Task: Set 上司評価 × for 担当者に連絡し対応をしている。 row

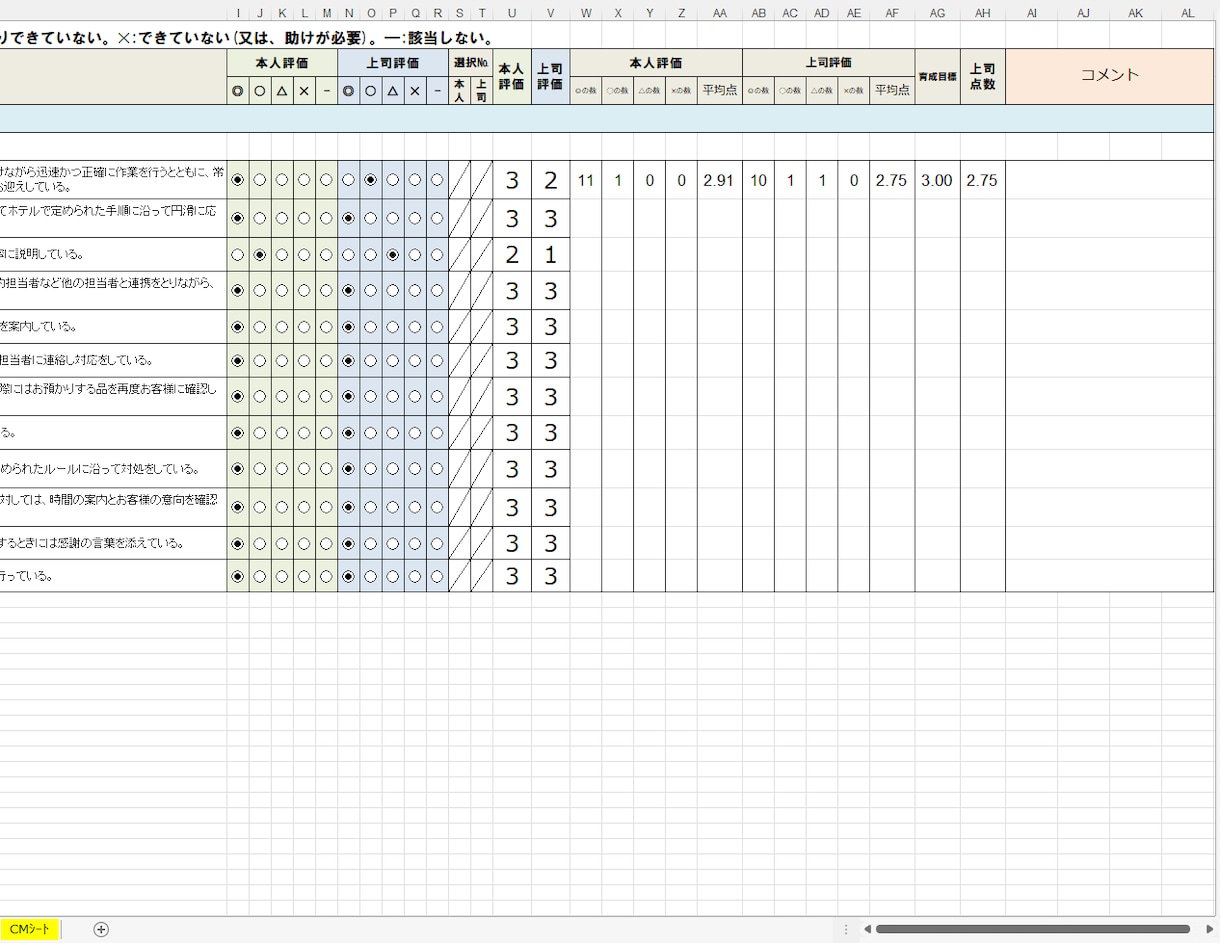Action: [x=415, y=361]
